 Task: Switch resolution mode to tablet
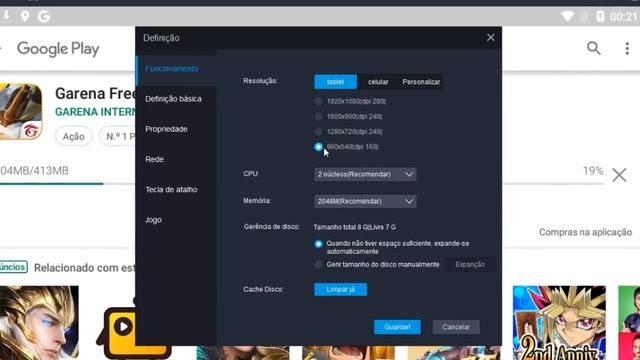click(335, 82)
